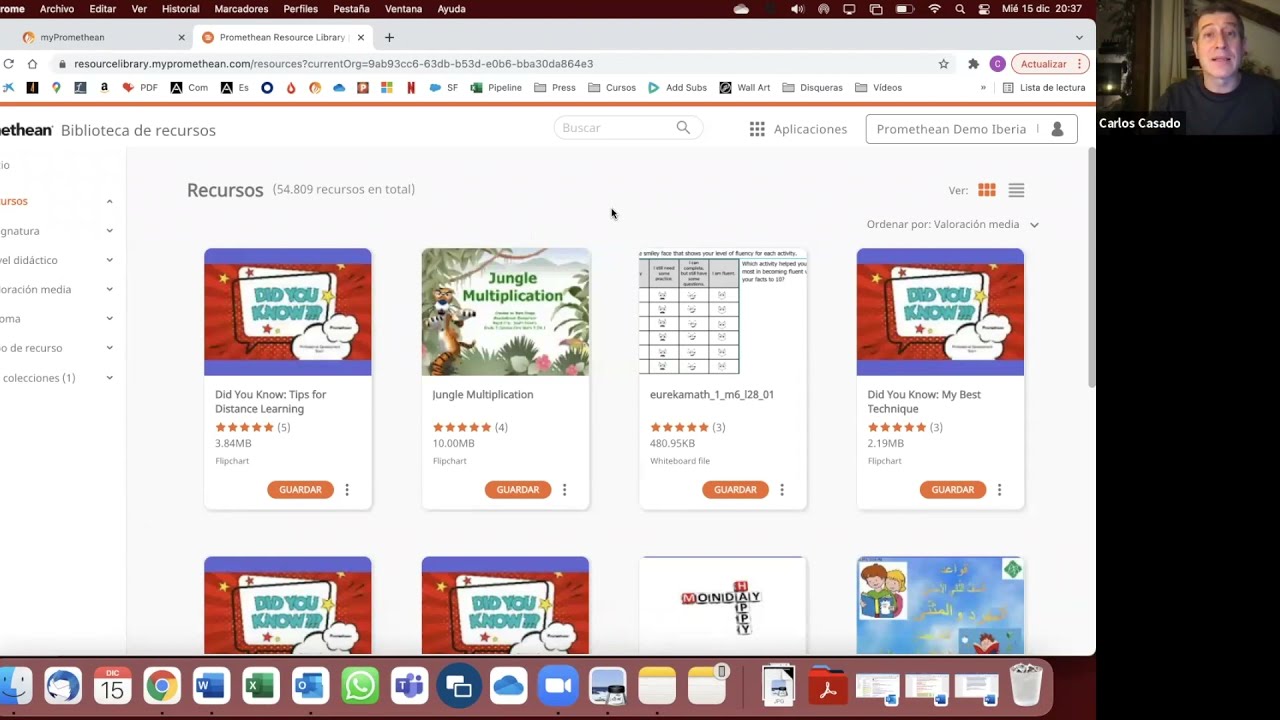
Task: Save Did You Know: My Best Technique
Action: [952, 490]
